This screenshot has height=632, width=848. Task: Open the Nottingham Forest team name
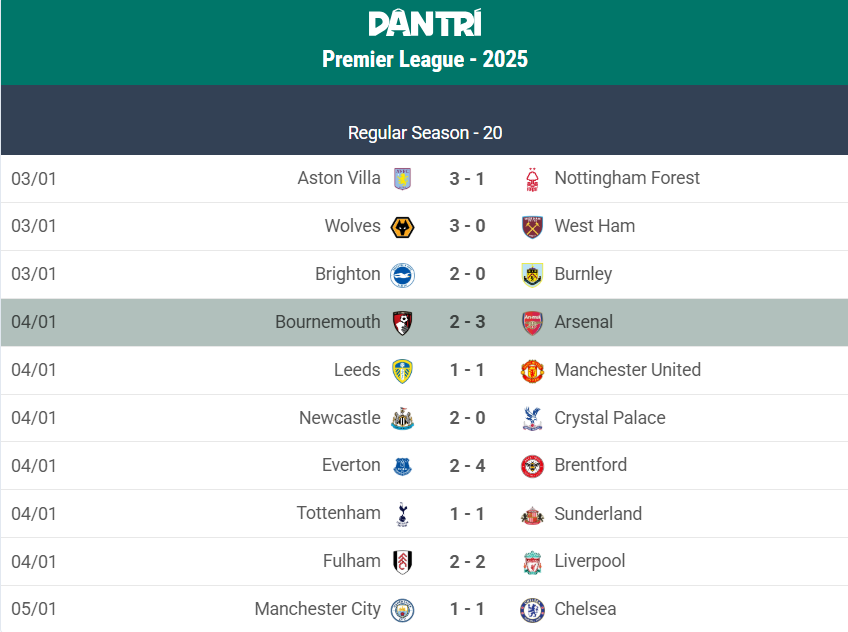tap(627, 178)
